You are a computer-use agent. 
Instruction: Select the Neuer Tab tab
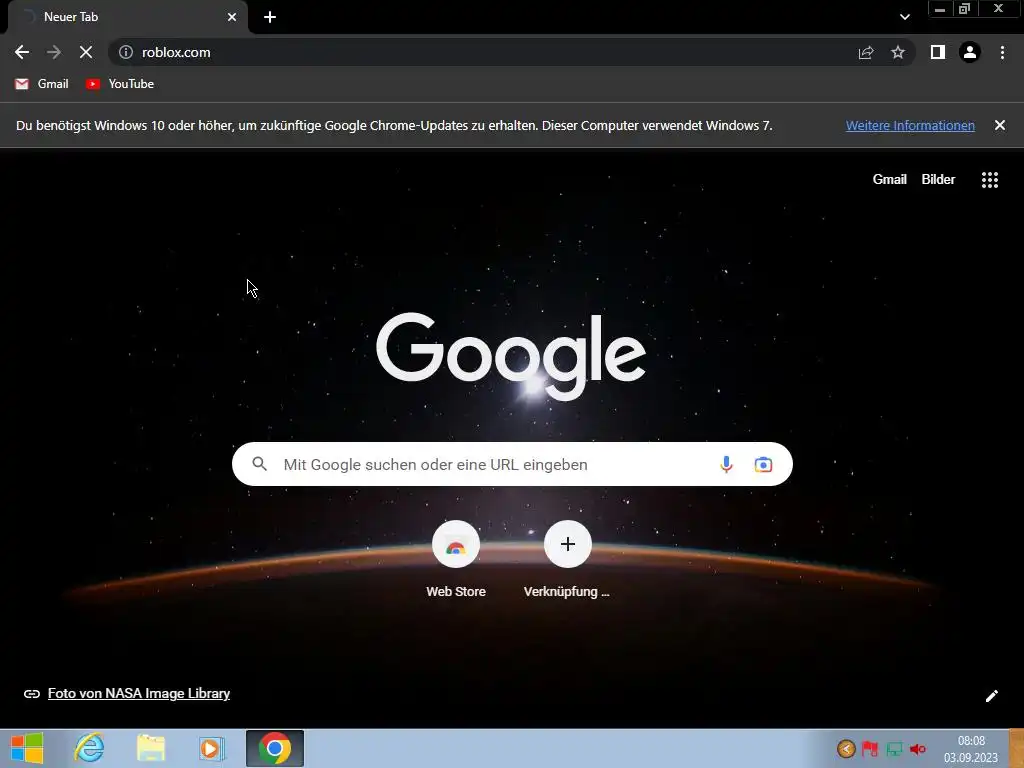128,17
